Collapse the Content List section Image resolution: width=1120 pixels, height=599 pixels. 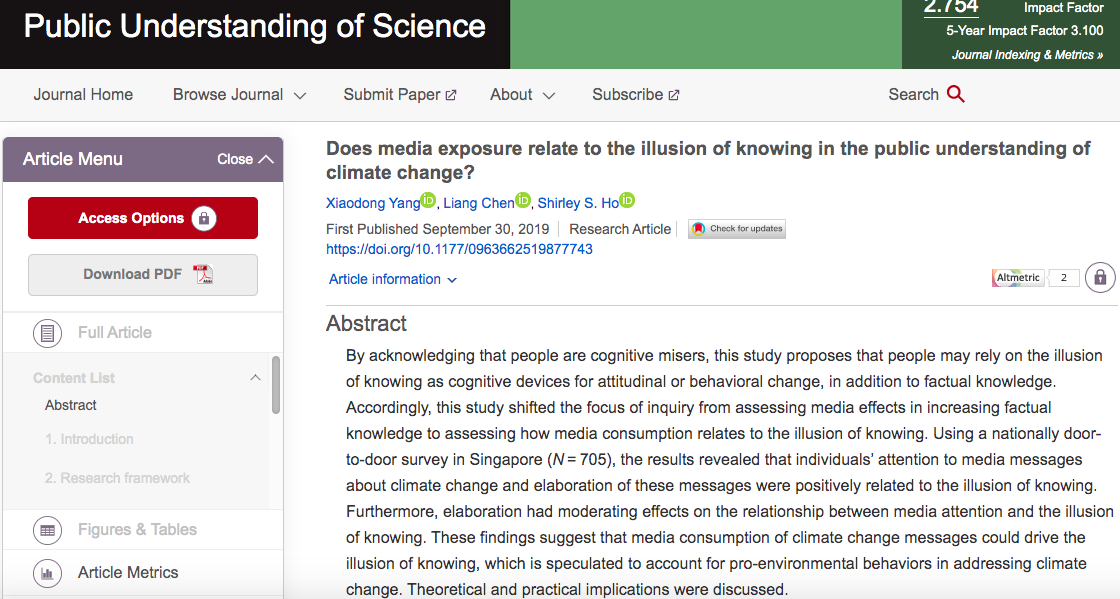[255, 378]
